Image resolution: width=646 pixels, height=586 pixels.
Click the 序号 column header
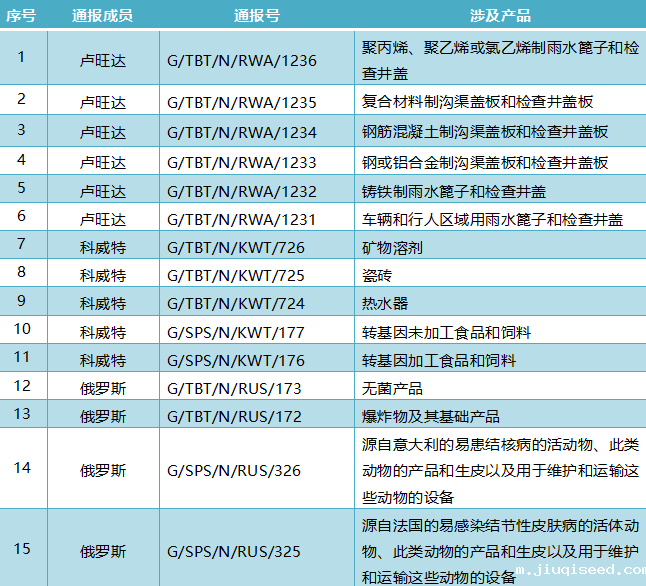(x=21, y=16)
